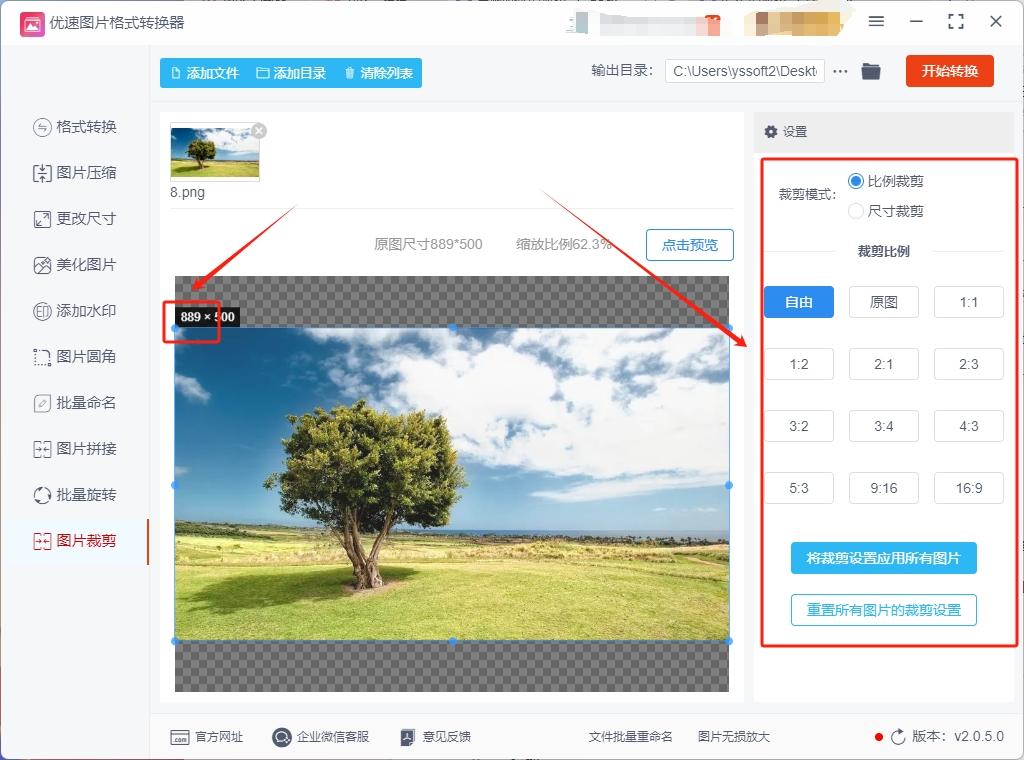
Task: Pick the 4:3 crop ratio
Action: point(968,426)
